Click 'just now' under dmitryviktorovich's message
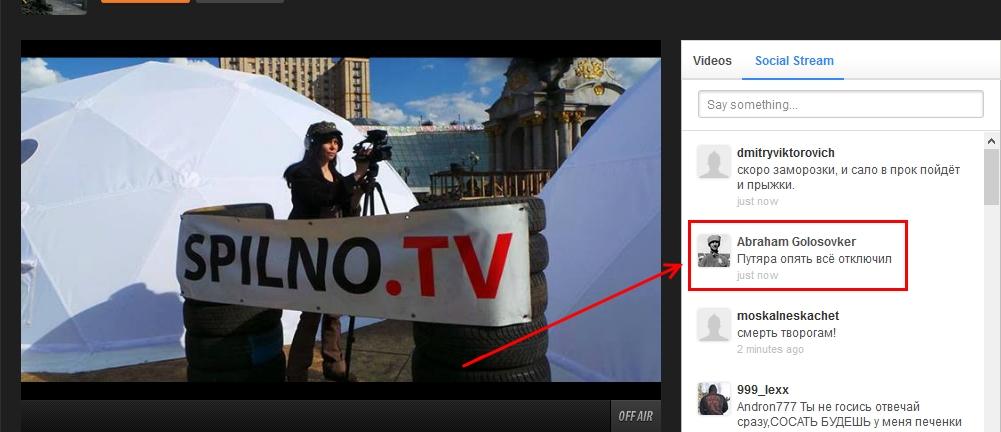The width and height of the screenshot is (1001, 432). 757,202
